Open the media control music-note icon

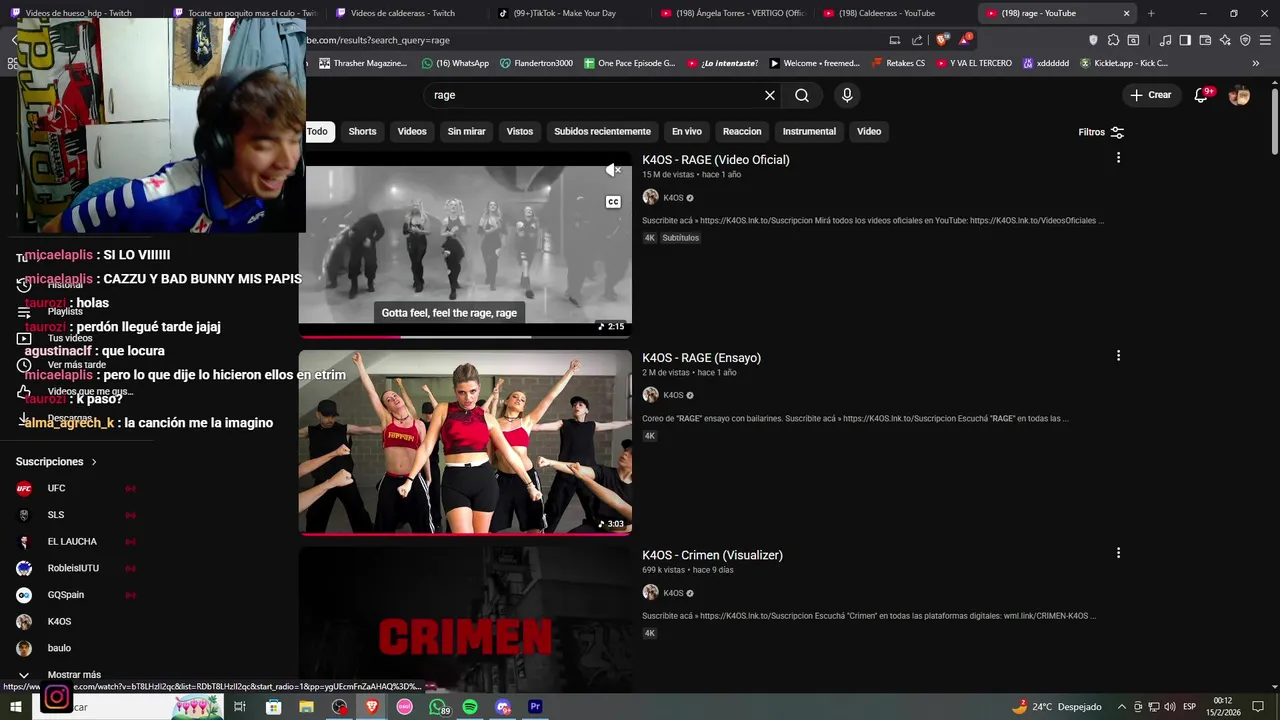1165,40
